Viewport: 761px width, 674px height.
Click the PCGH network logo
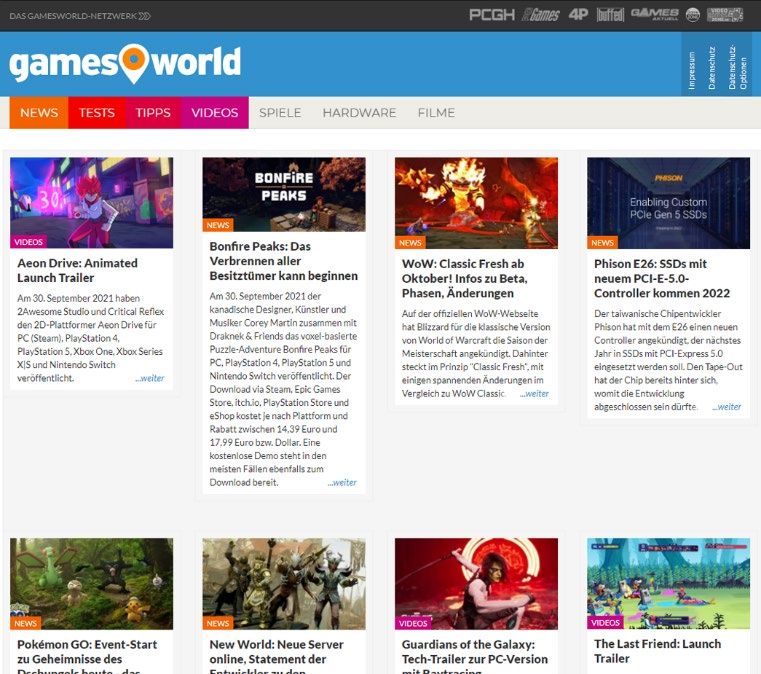pos(491,15)
